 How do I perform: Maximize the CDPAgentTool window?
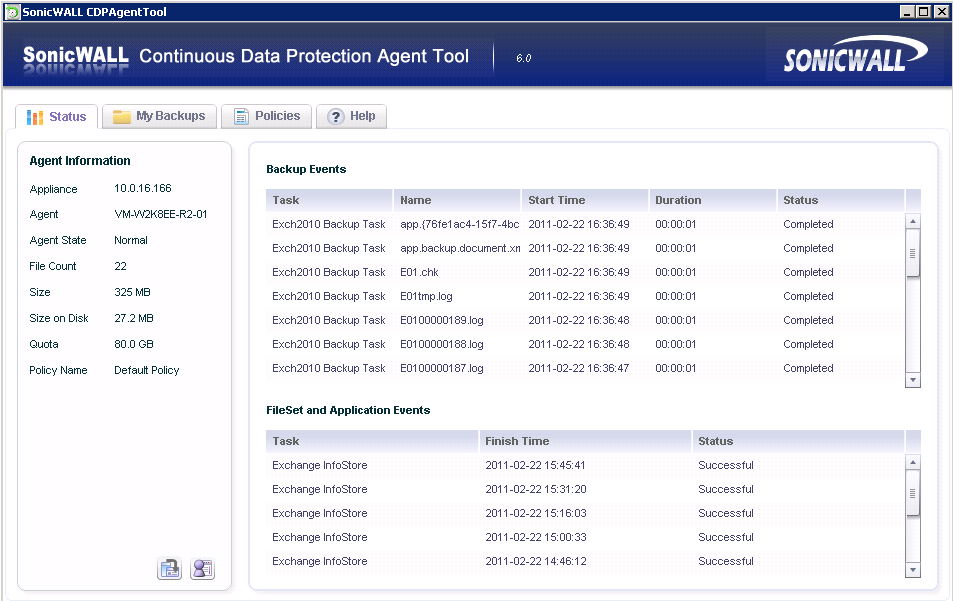click(923, 12)
